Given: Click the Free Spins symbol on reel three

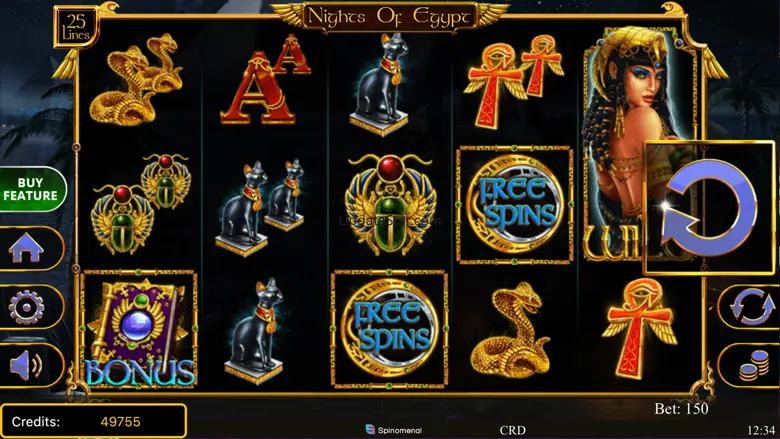Looking at the screenshot, I should 390,329.
